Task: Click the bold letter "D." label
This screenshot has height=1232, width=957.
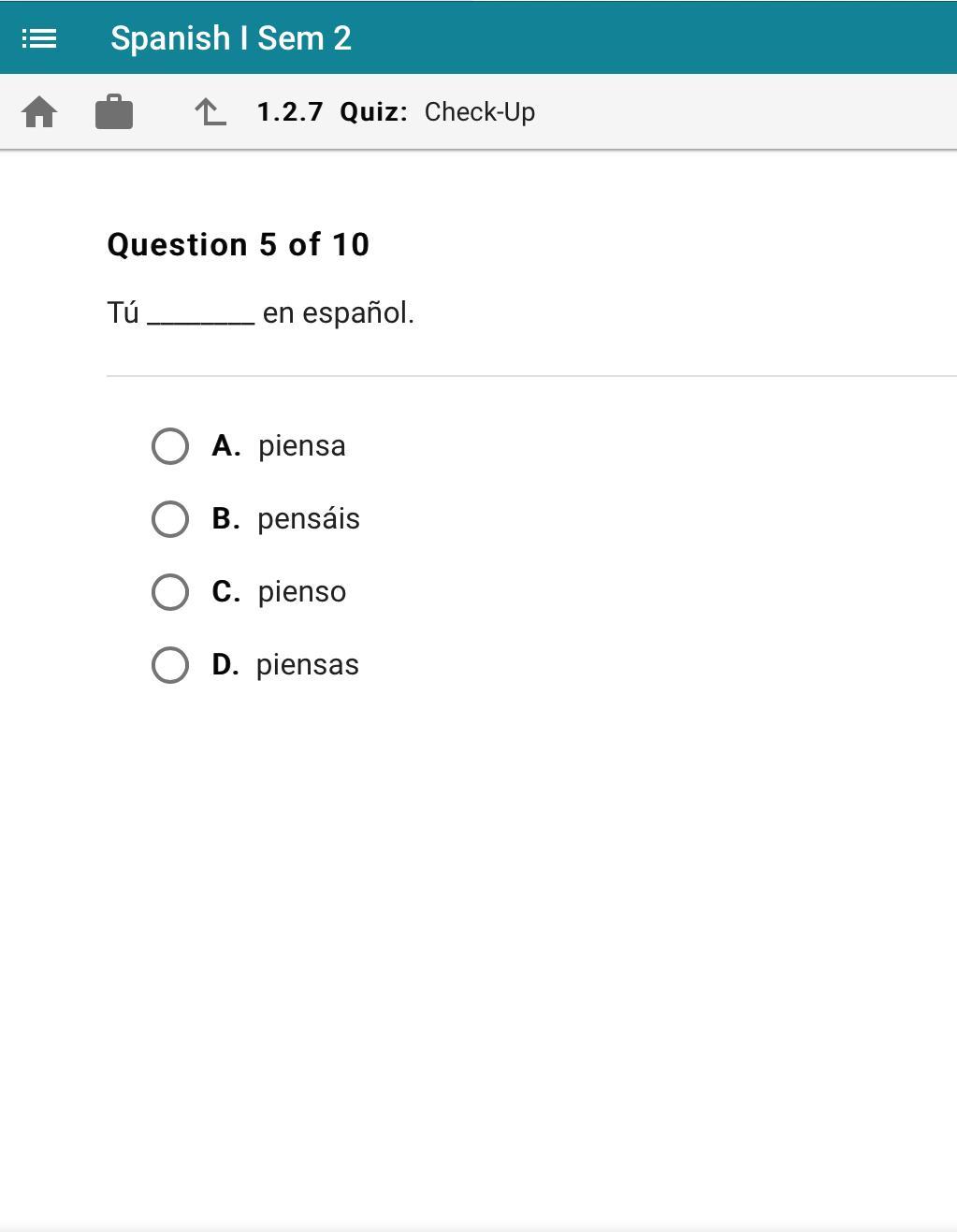Action: point(225,665)
